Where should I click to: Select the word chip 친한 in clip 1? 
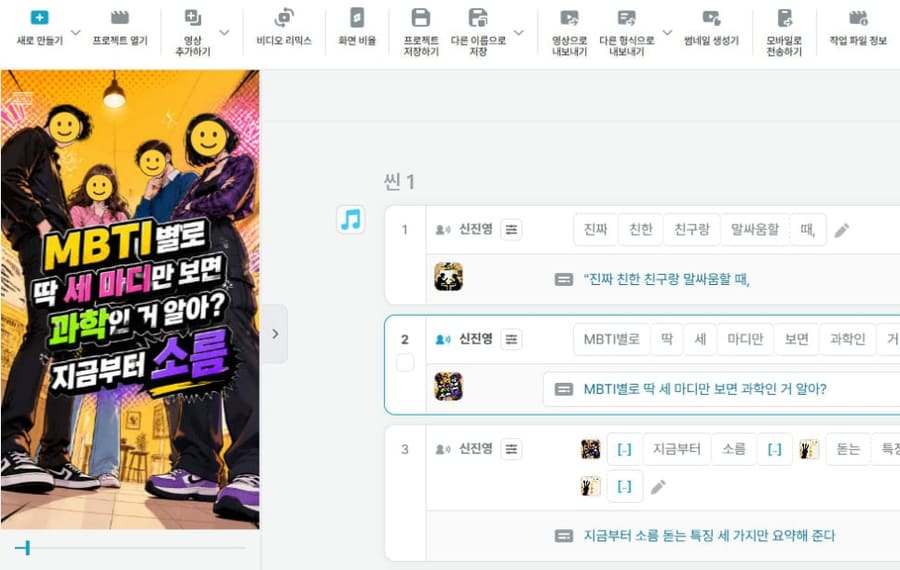click(x=641, y=230)
